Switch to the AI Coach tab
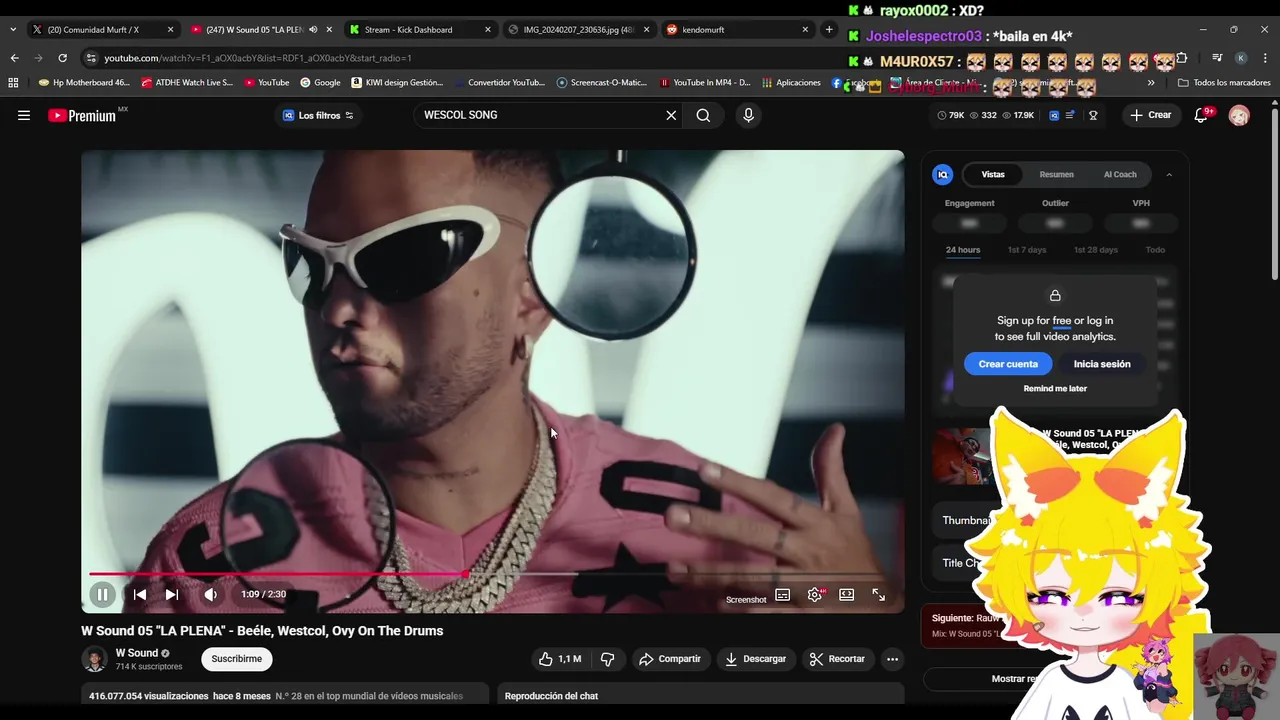Viewport: 1280px width, 720px height. pyautogui.click(x=1120, y=174)
